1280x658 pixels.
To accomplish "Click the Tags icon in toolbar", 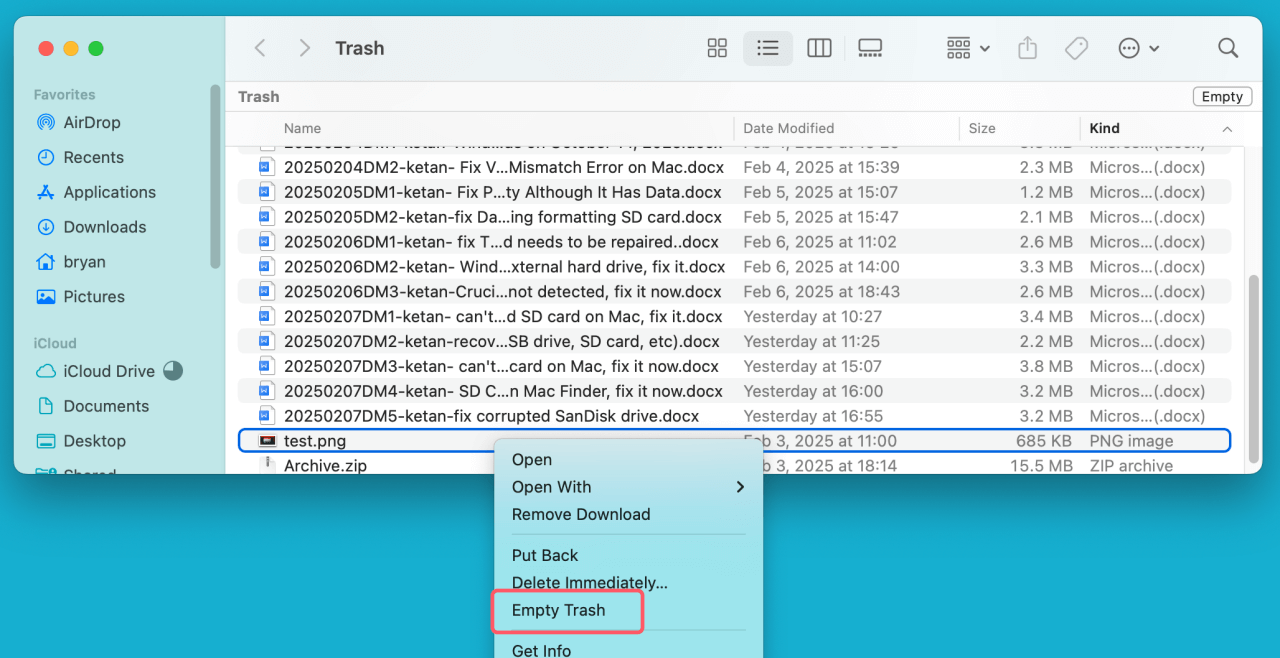I will (x=1076, y=47).
